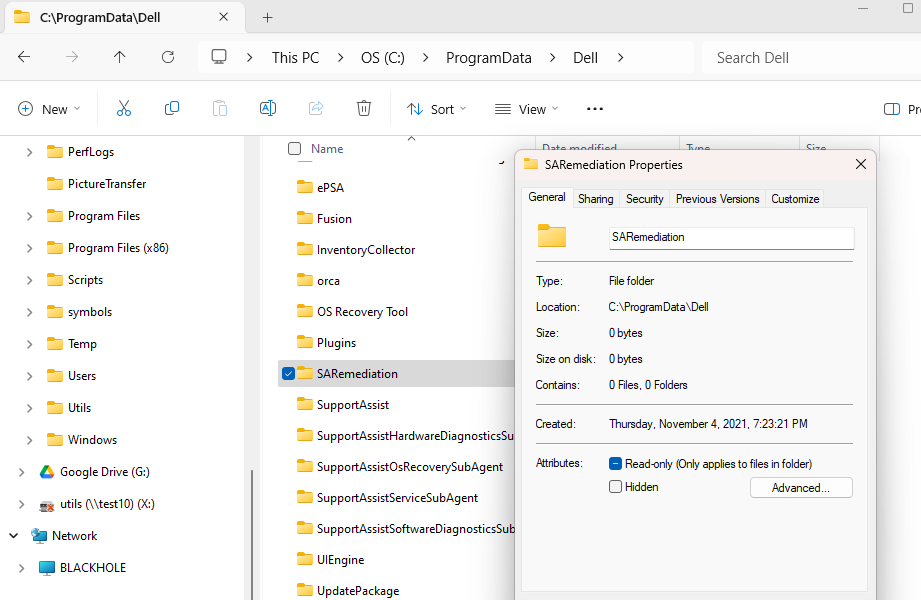Image resolution: width=921 pixels, height=600 pixels.
Task: Open the View dropdown
Action: coord(526,109)
